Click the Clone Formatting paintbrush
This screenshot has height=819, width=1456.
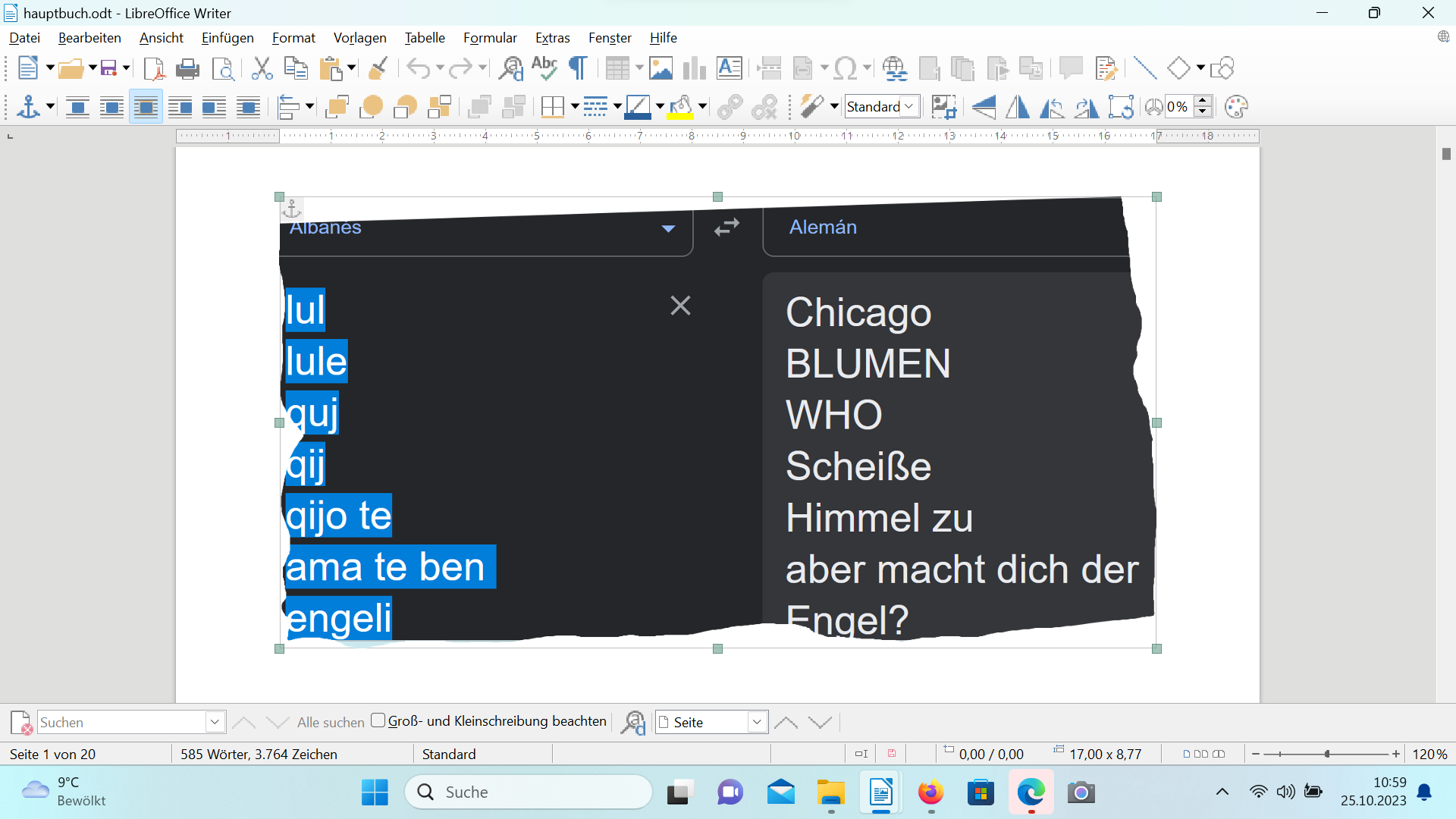[378, 69]
